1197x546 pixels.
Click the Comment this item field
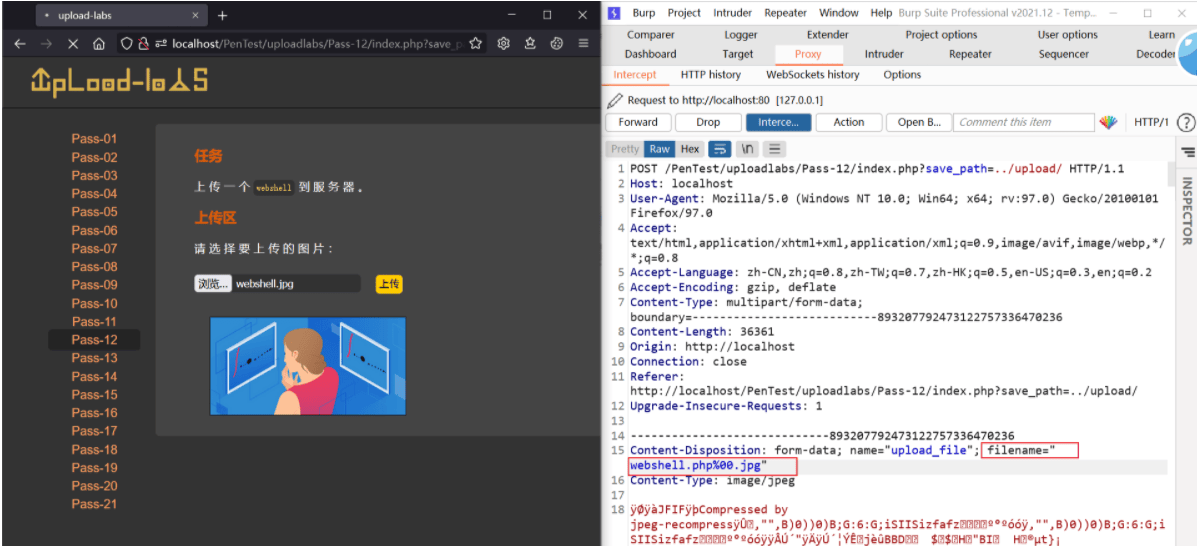[1025, 122]
